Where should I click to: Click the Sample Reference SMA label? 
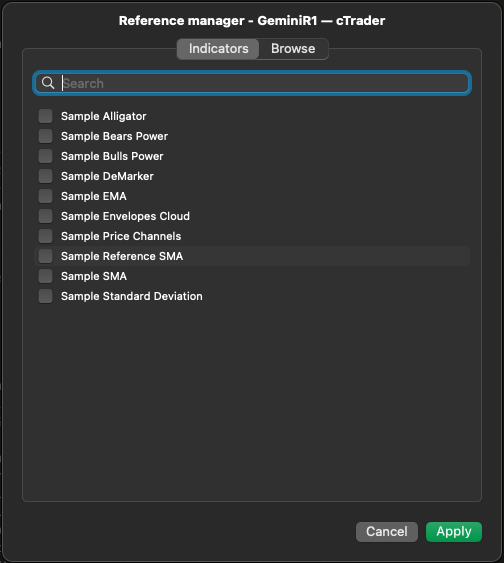tap(122, 256)
